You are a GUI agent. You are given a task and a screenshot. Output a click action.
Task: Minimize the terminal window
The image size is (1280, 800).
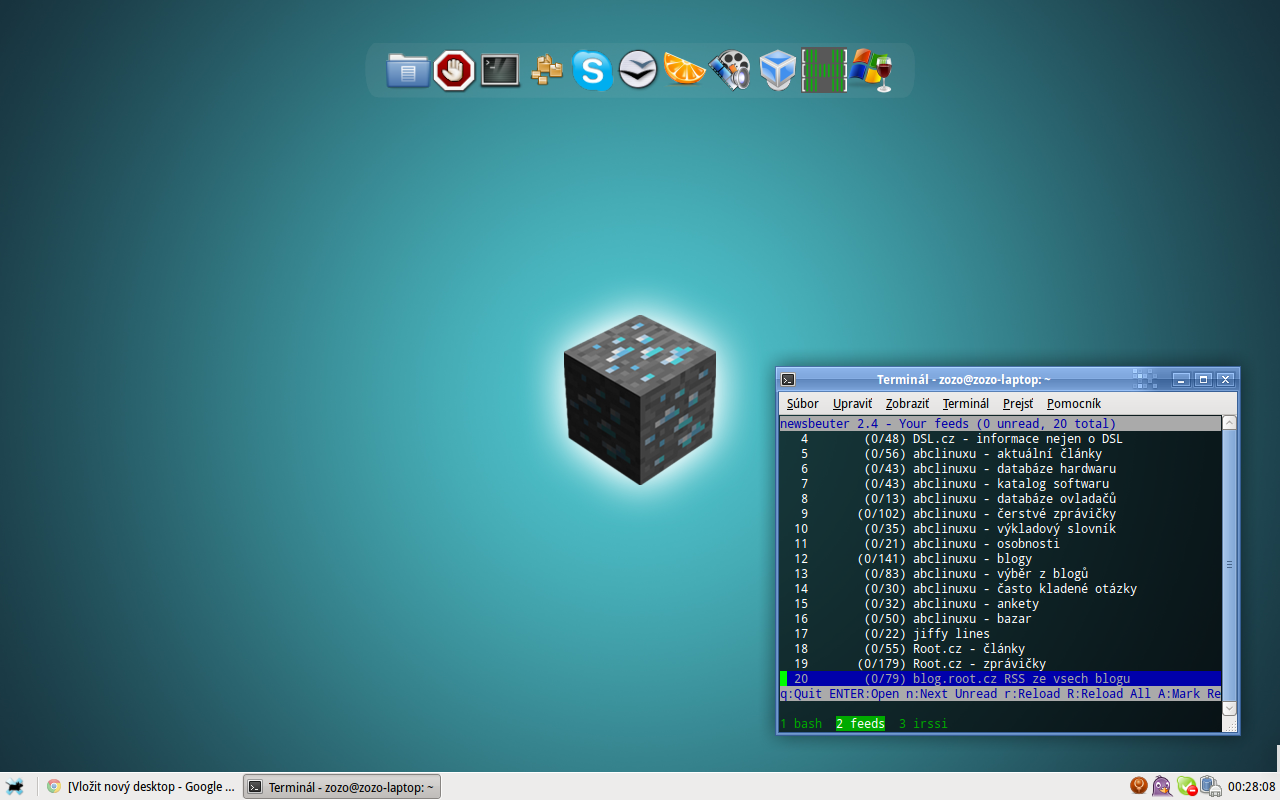1182,379
